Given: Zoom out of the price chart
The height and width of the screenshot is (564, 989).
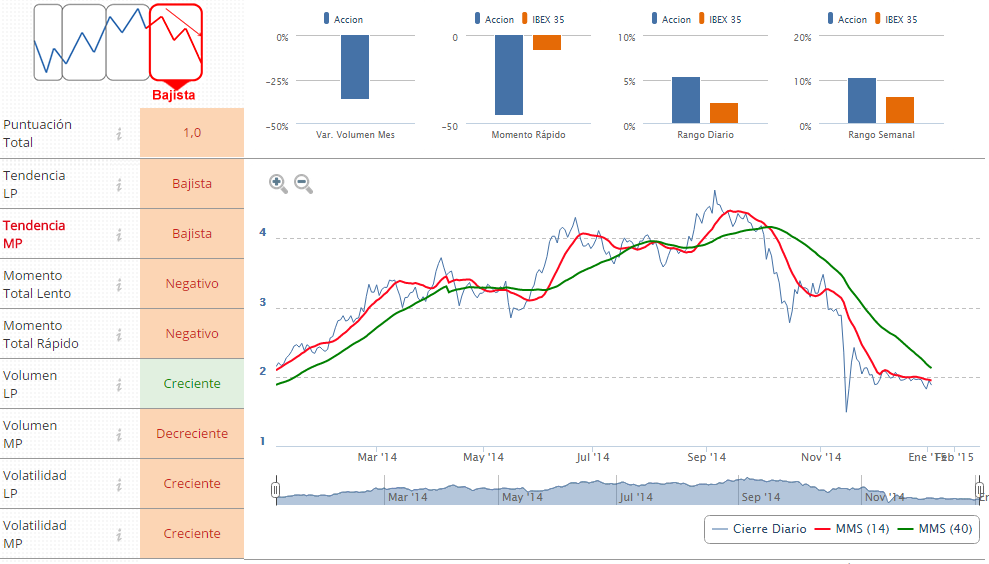Looking at the screenshot, I should pos(303,184).
